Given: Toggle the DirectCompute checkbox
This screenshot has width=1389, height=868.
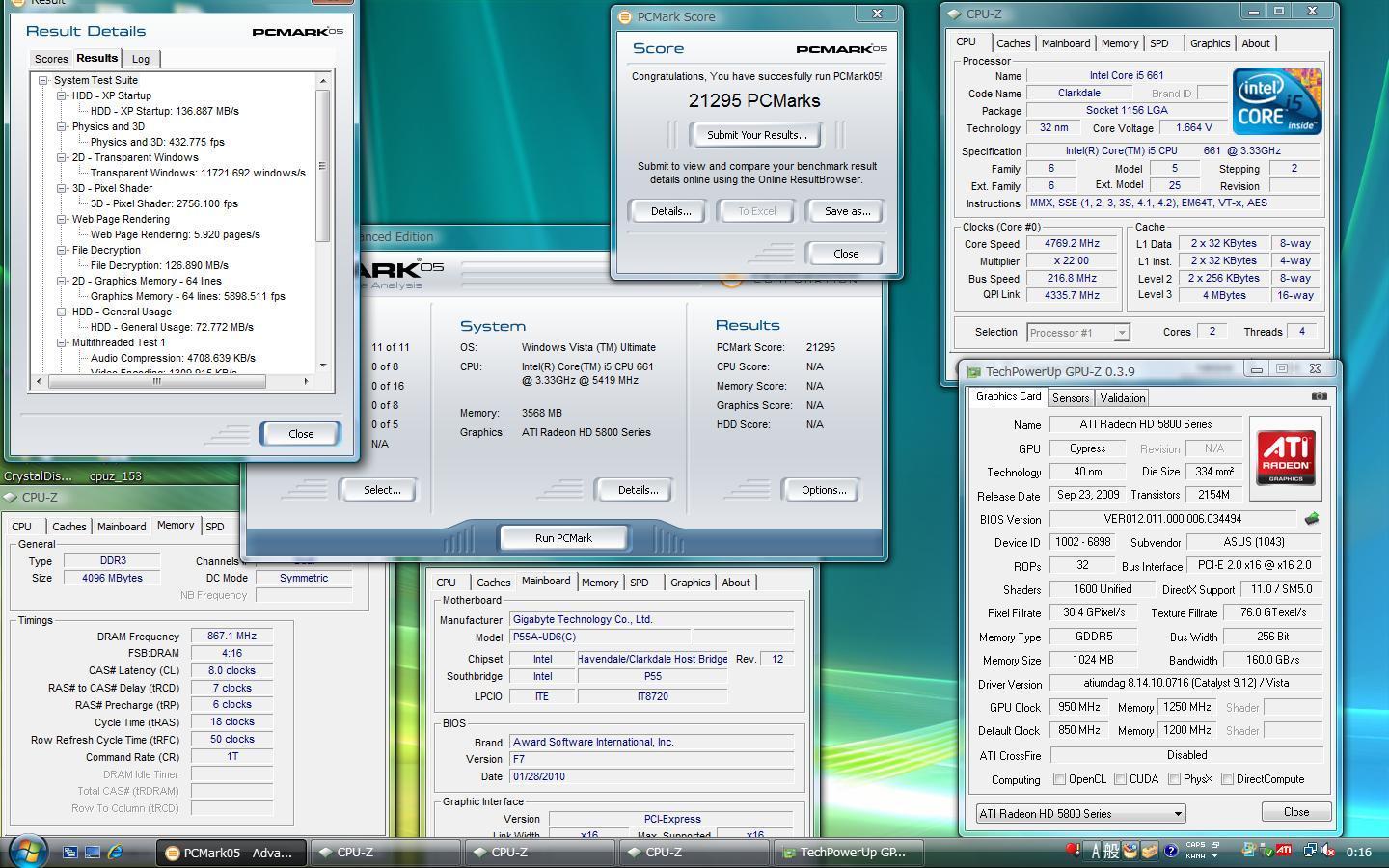Looking at the screenshot, I should (x=1227, y=779).
